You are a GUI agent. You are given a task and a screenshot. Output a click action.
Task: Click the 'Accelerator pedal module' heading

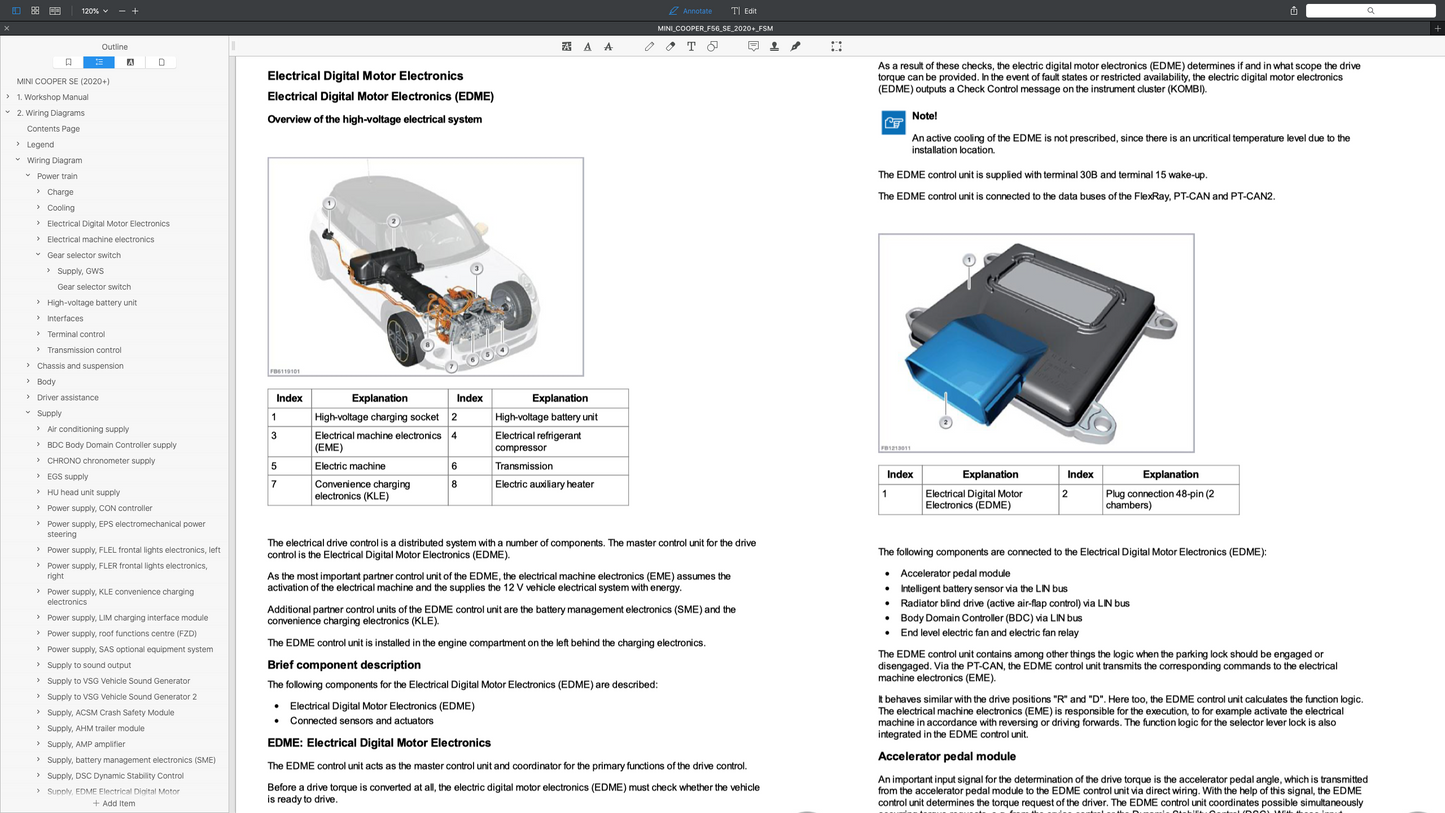click(x=946, y=757)
